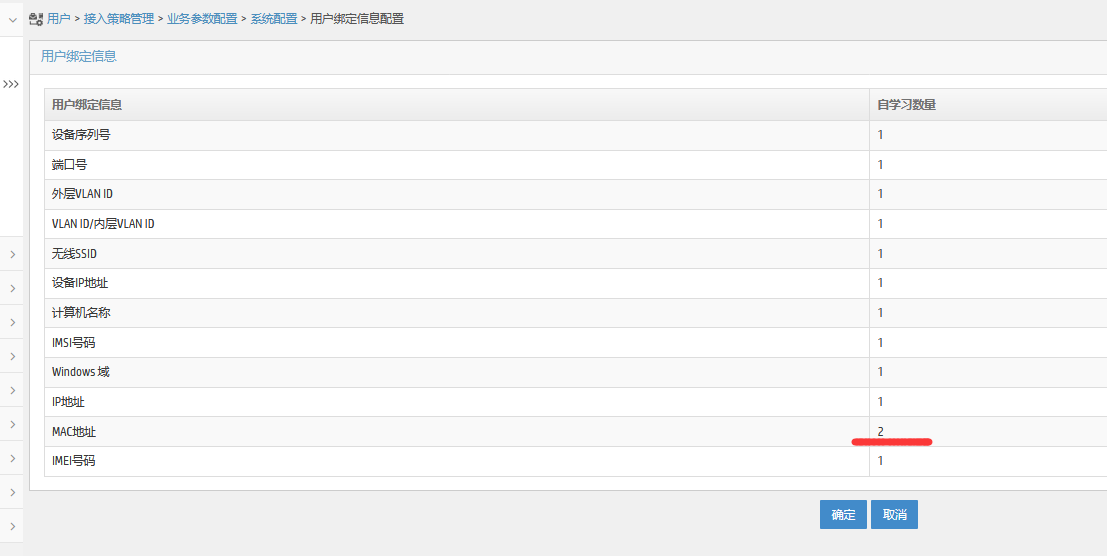The height and width of the screenshot is (556, 1107).
Task: Select the 端口号 row label
Action: [x=70, y=165]
